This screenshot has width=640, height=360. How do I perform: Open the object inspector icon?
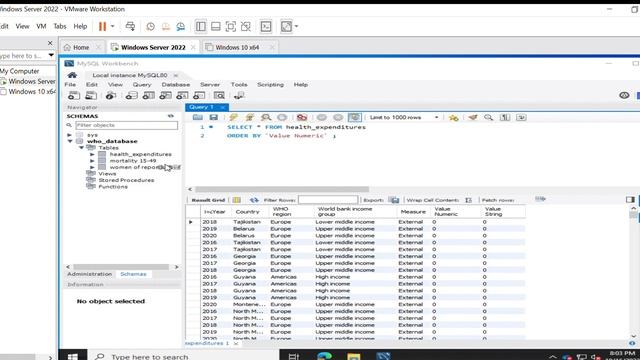coord(111,96)
